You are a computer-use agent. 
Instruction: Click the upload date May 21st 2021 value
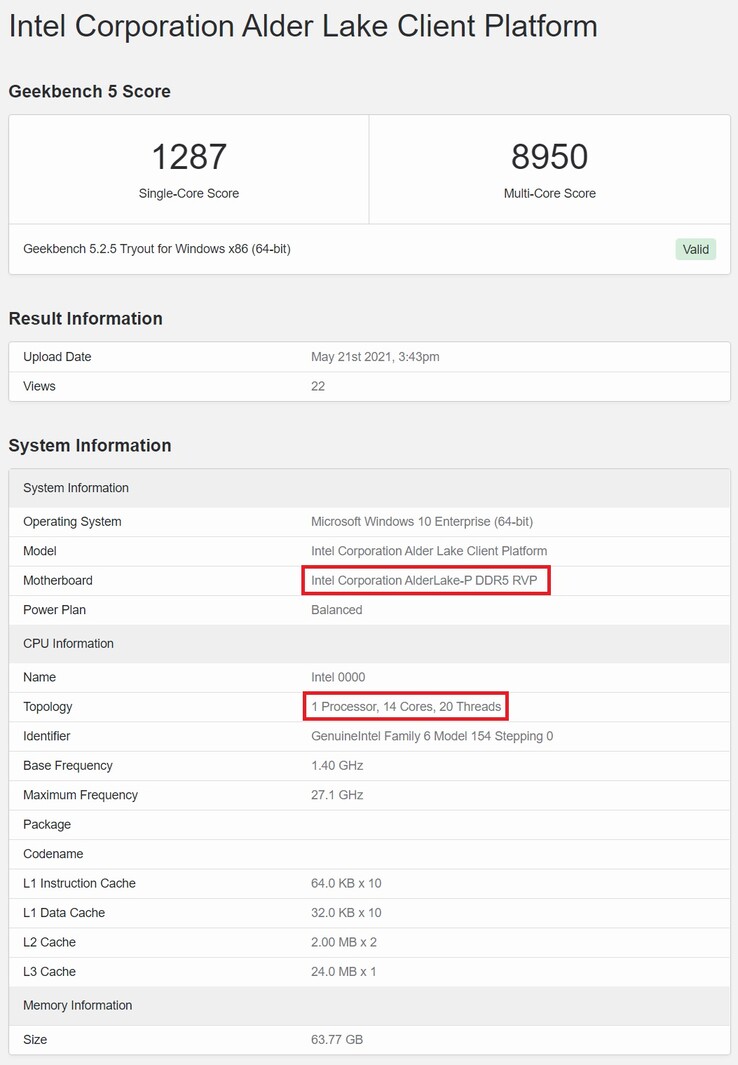coord(375,357)
